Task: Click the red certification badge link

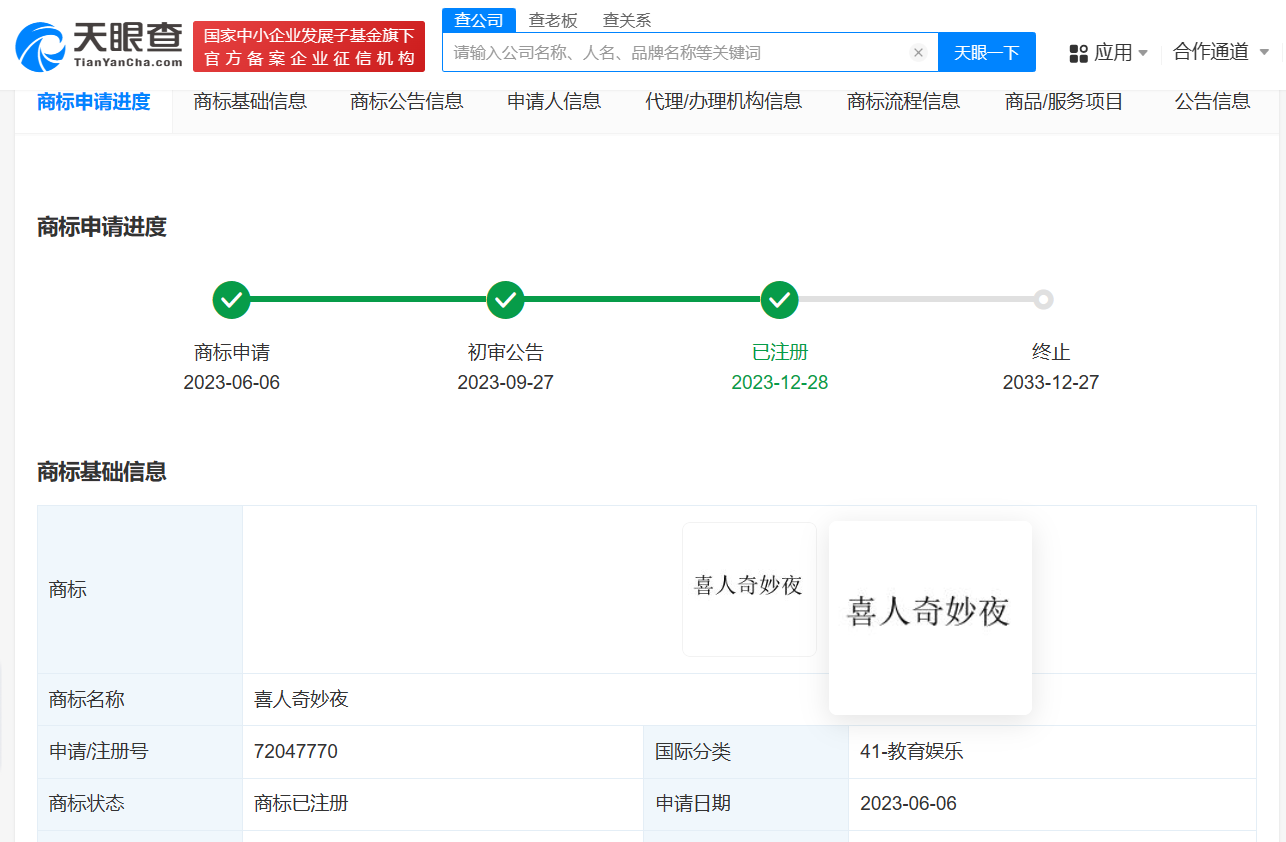Action: 308,45
